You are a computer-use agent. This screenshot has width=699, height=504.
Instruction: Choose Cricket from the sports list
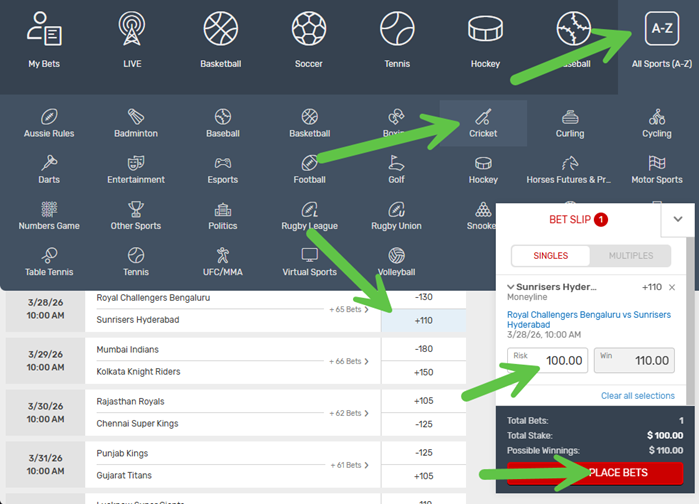tap(483, 123)
